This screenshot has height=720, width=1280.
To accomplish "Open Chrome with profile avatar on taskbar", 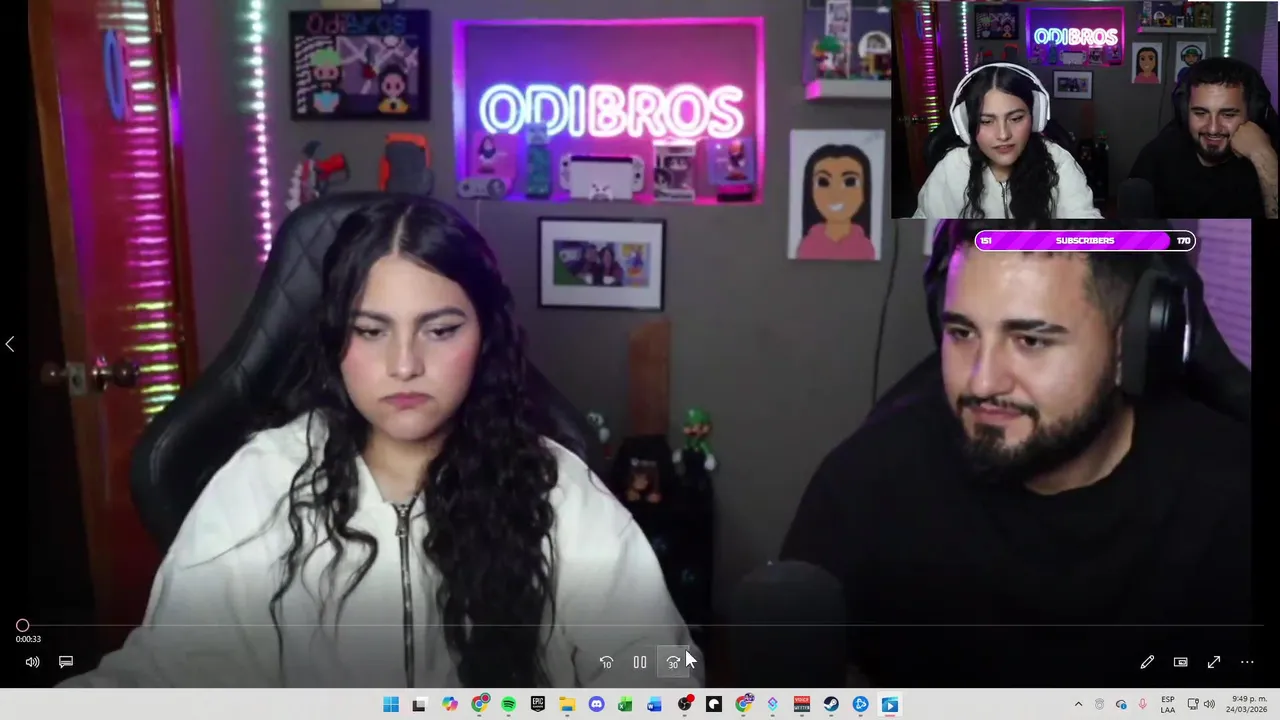I will click(744, 705).
